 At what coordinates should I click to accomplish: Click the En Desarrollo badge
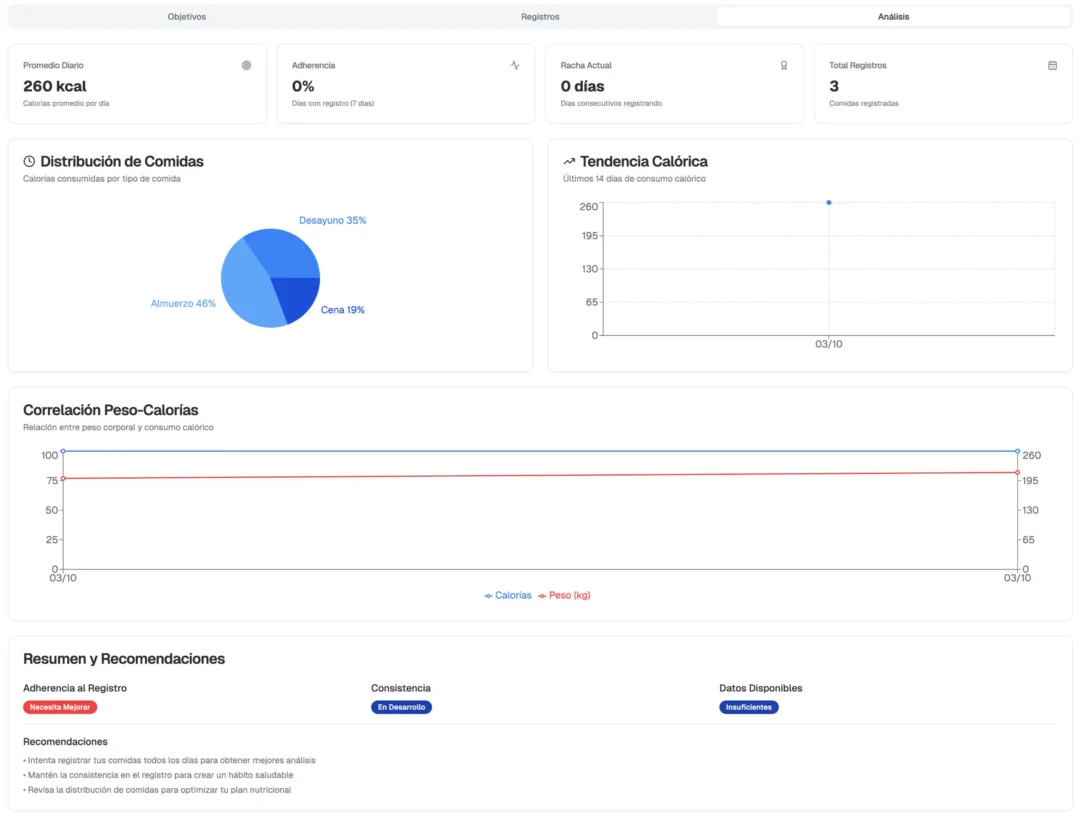(402, 707)
